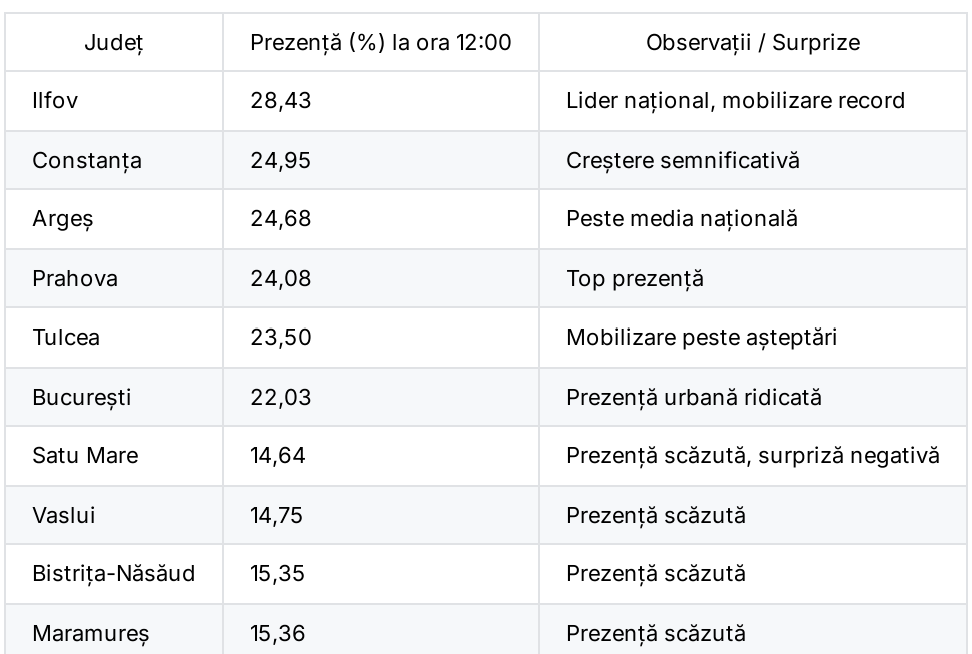Select the București row name
This screenshot has height=654, width=972.
(82, 397)
